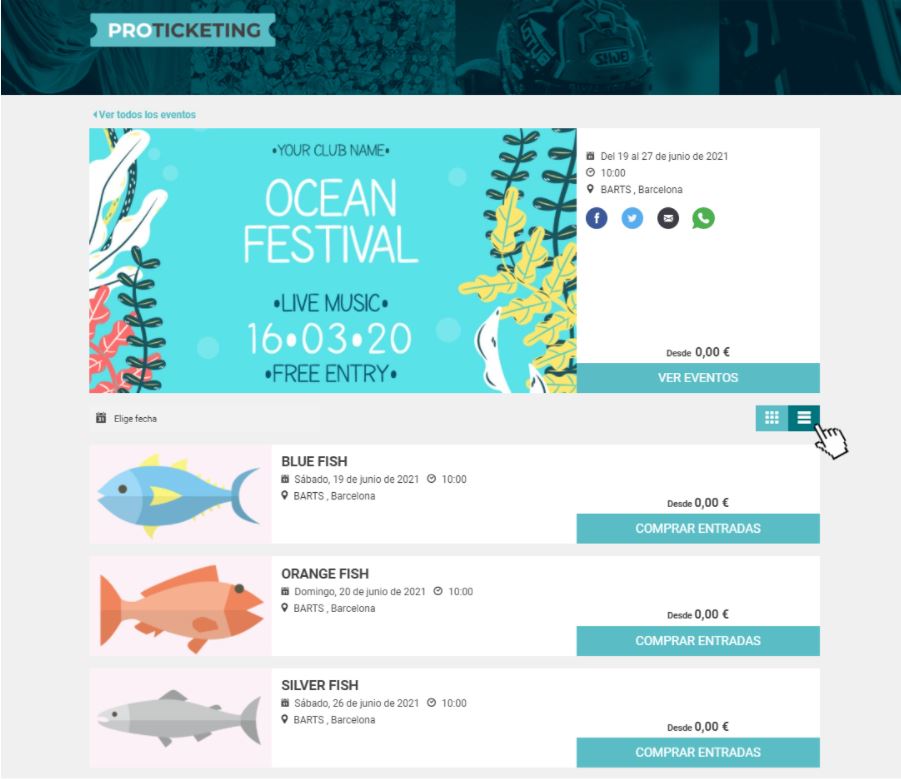Screen dimensions: 901x779
Task: Open the Silver Fish thumbnail image
Action: [x=180, y=718]
